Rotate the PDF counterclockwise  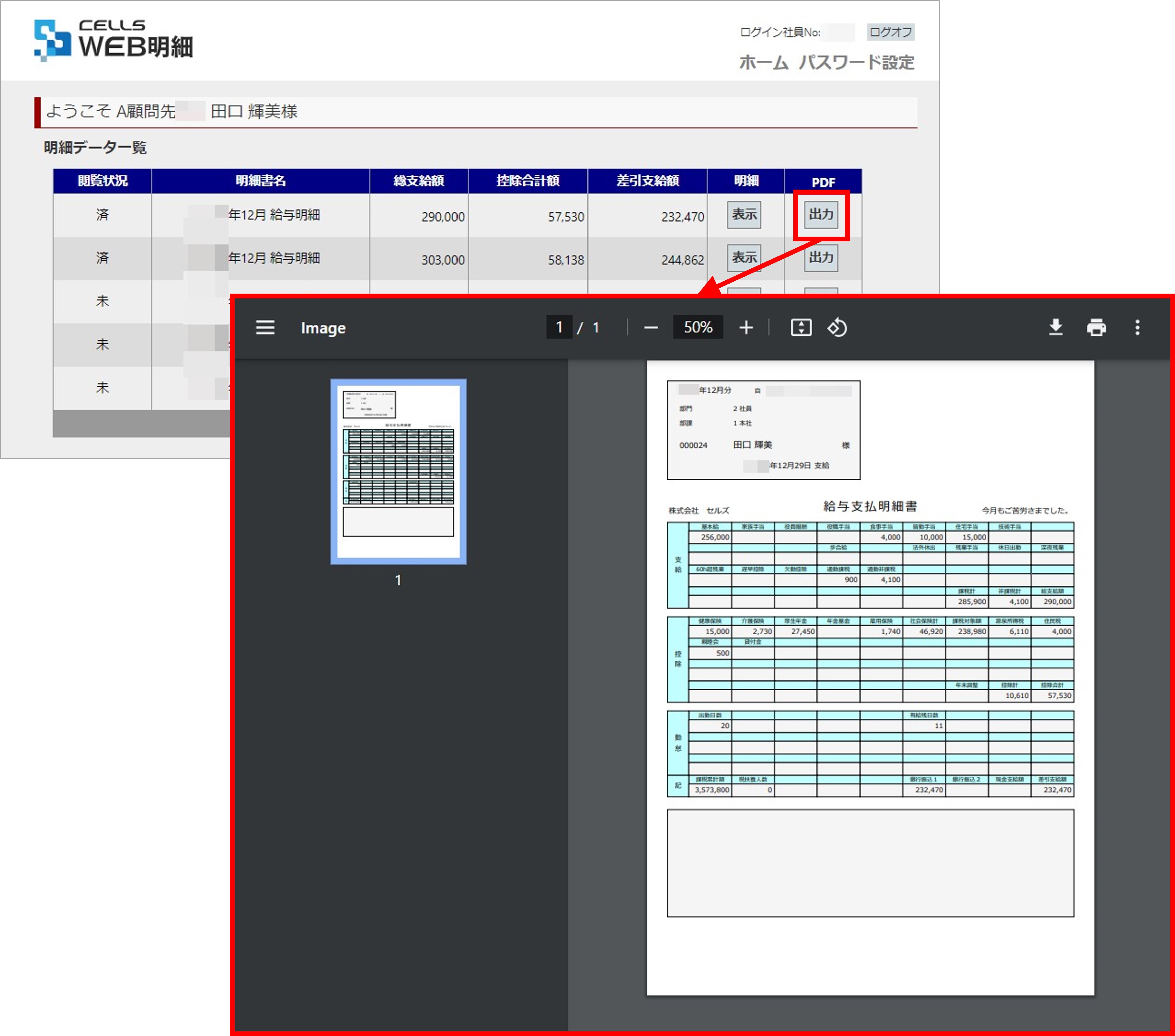(x=837, y=328)
